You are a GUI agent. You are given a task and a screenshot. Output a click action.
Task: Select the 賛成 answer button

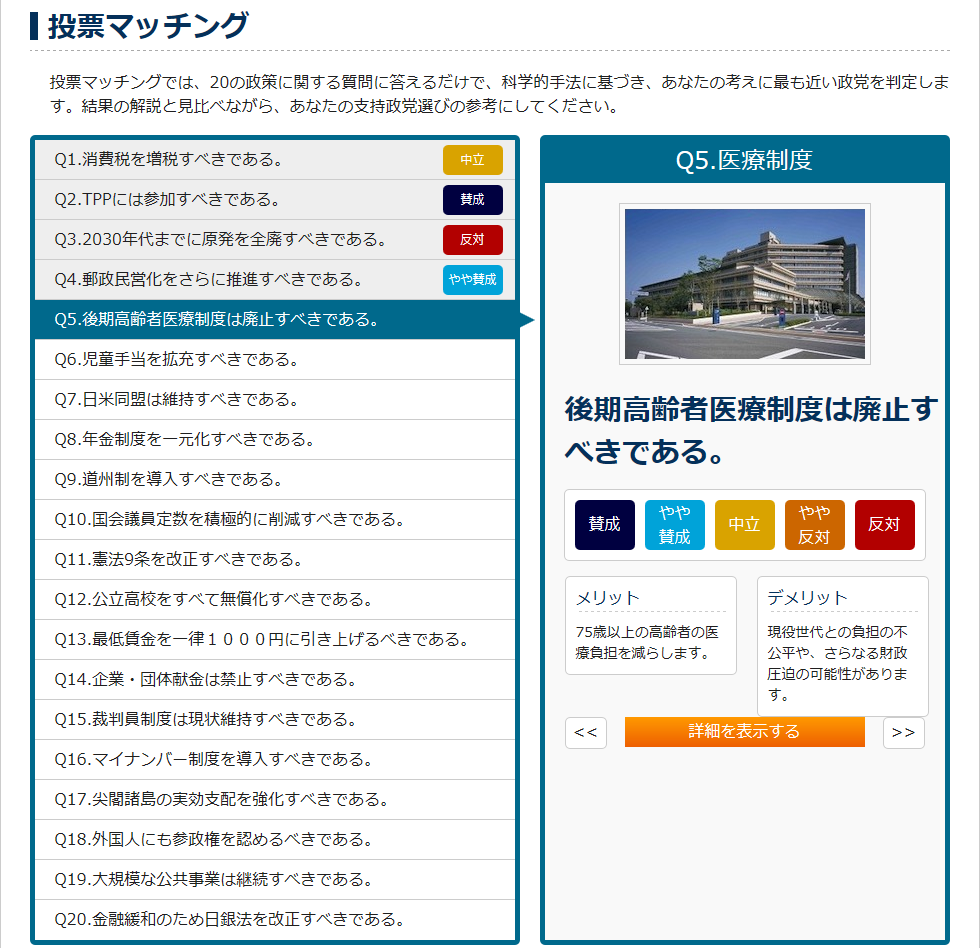point(605,525)
